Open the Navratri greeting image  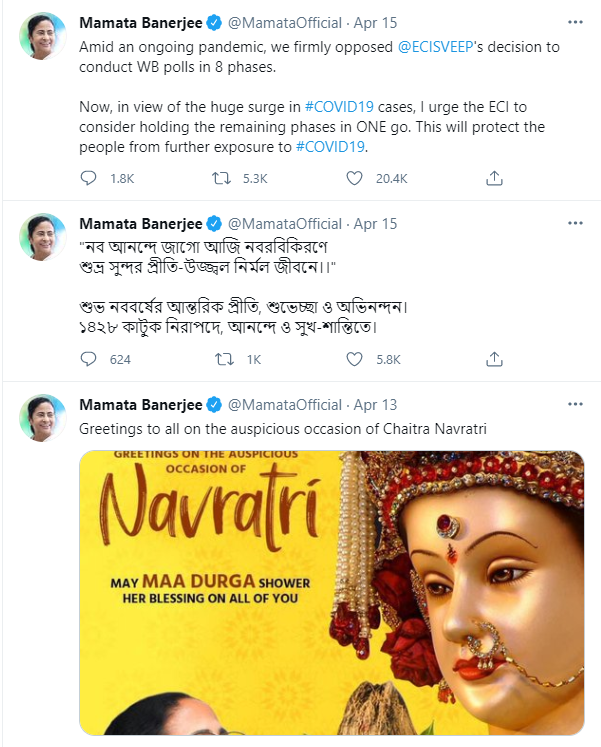[x=330, y=592]
